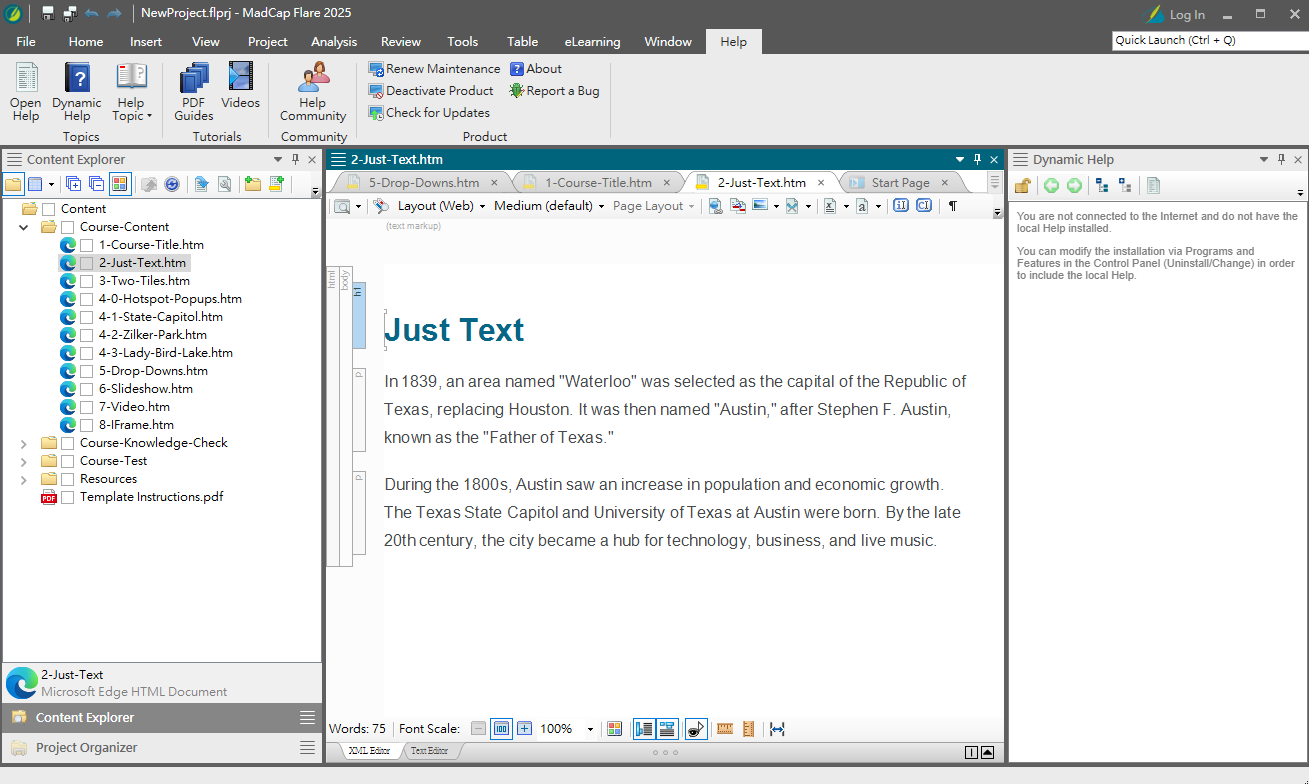Click Expand All icon in Content Explorer
This screenshot has width=1309, height=784.
coord(73,184)
